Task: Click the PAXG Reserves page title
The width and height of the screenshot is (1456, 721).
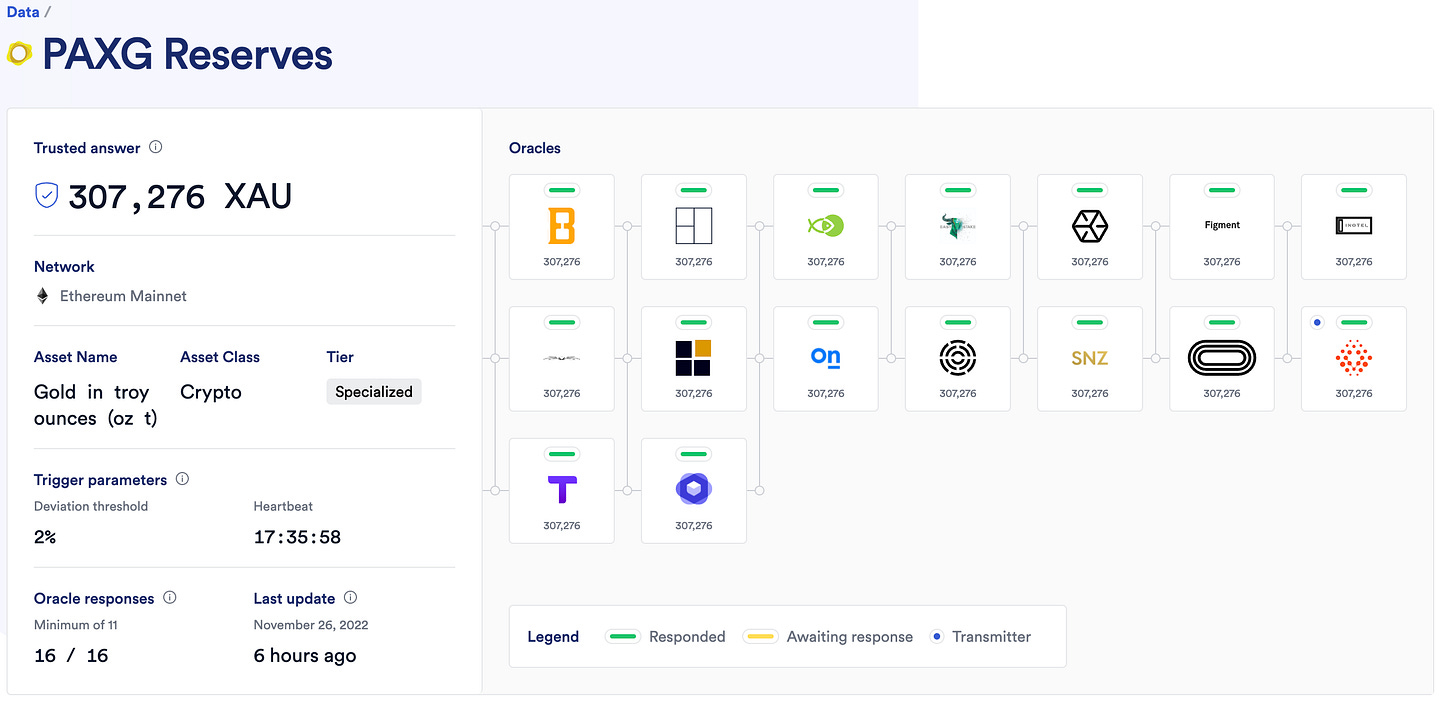Action: 187,53
